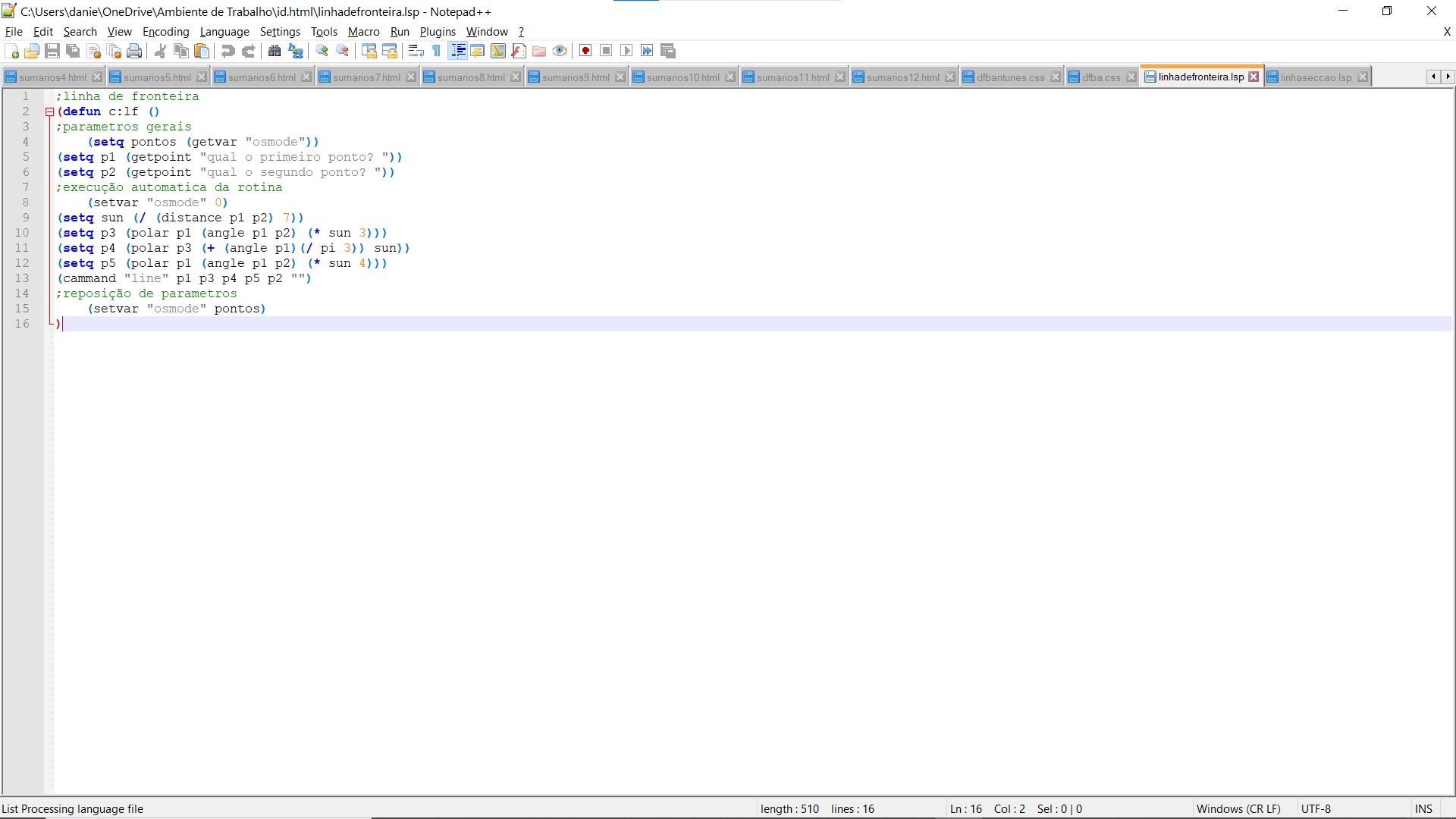Click the Redo arrow icon
The height and width of the screenshot is (819, 1456).
click(249, 51)
